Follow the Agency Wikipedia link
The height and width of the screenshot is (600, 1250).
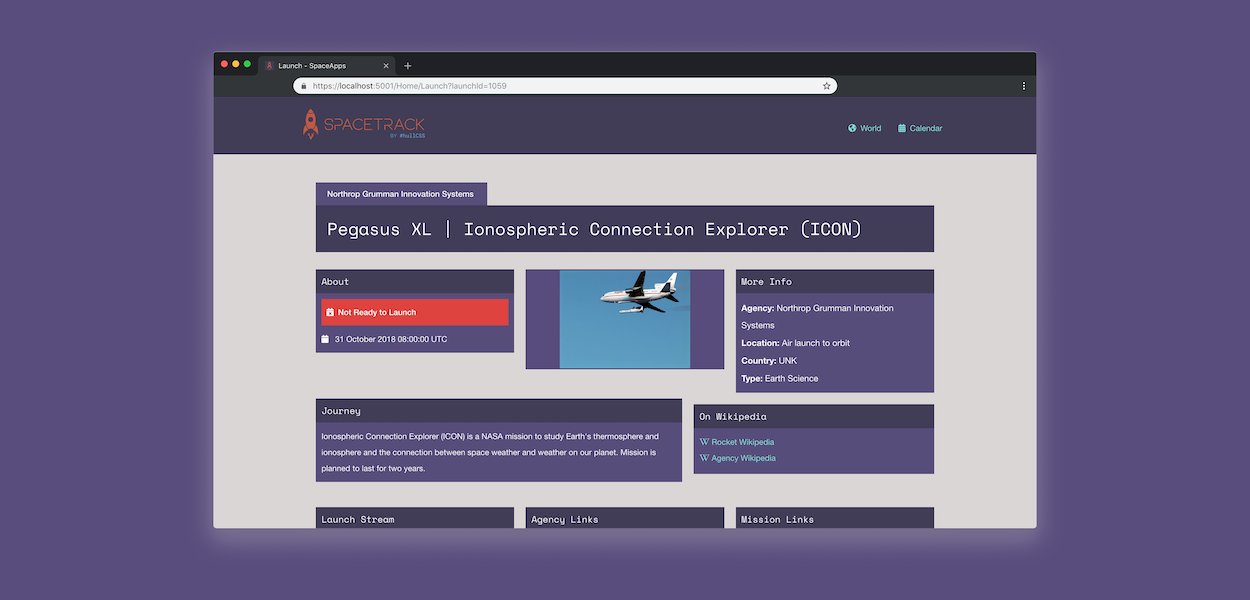coord(743,458)
